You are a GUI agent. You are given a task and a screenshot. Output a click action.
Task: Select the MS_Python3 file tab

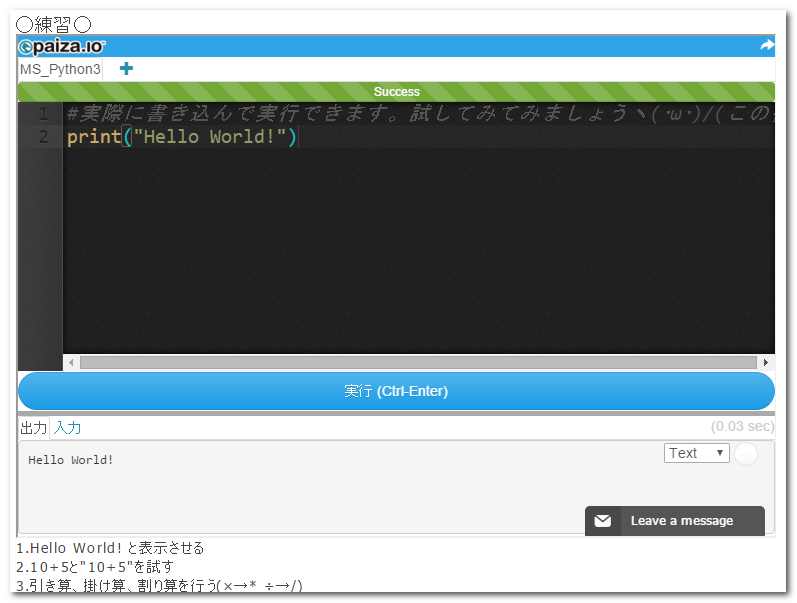[60, 69]
